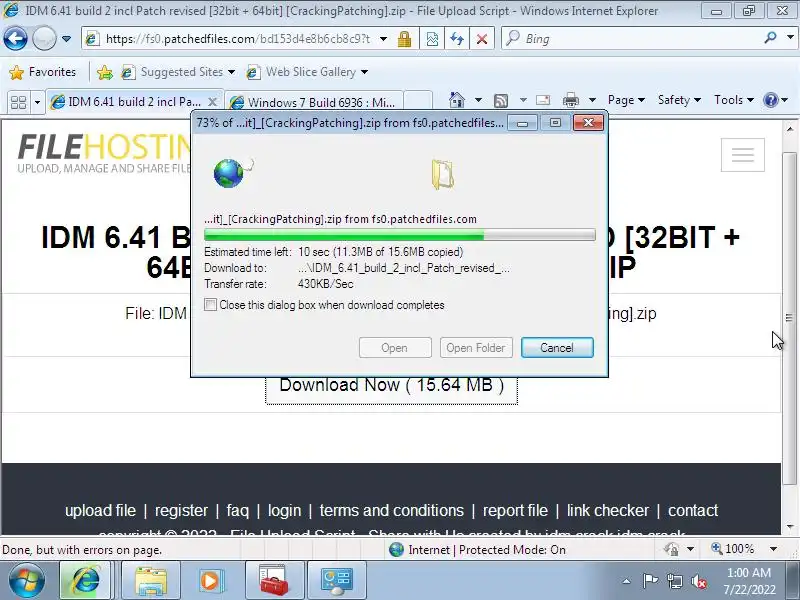Expand the address bar autocomplete dropdown
The width and height of the screenshot is (800, 600).
[x=384, y=39]
